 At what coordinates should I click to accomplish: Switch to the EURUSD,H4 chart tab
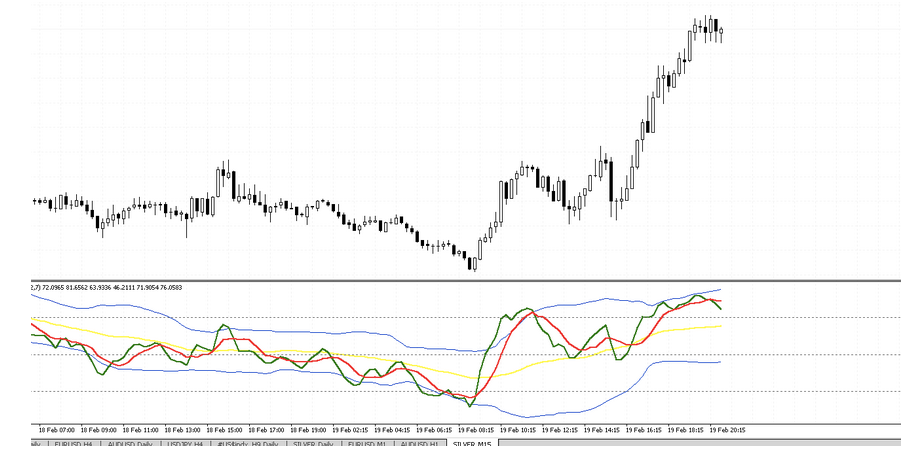tap(74, 444)
